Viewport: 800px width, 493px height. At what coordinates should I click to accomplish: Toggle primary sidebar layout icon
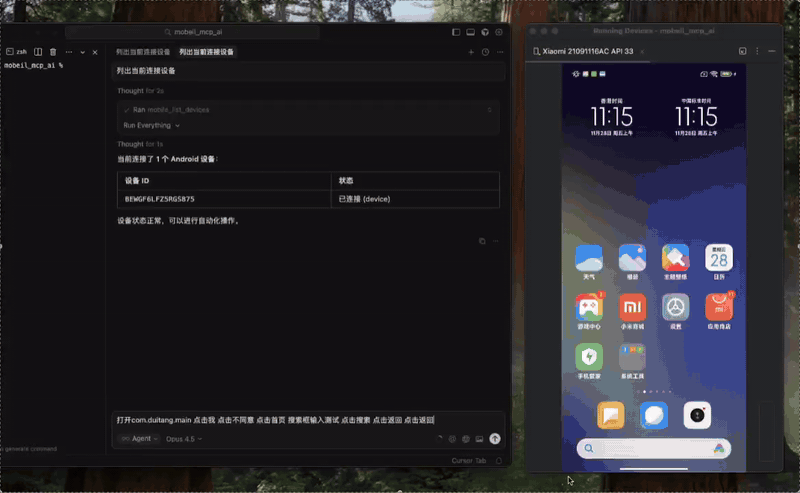[456, 32]
